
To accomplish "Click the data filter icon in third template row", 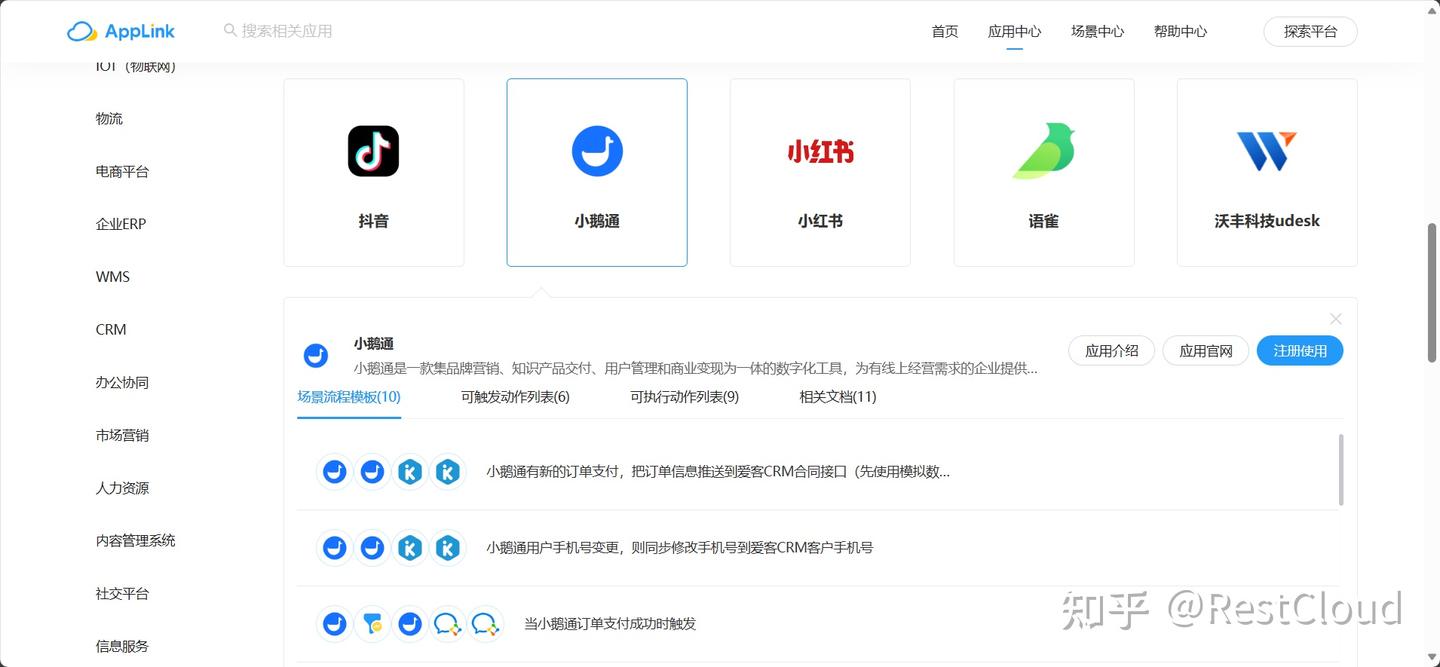I will pos(372,623).
